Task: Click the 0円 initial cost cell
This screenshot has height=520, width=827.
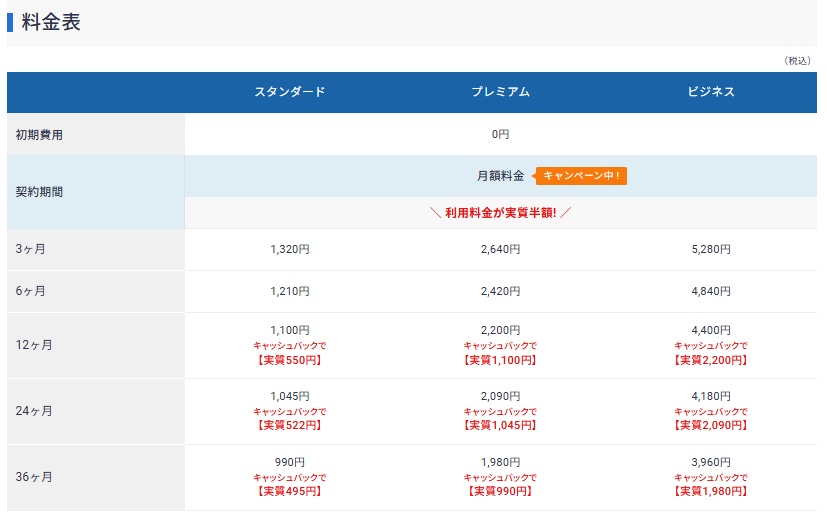Action: click(500, 134)
